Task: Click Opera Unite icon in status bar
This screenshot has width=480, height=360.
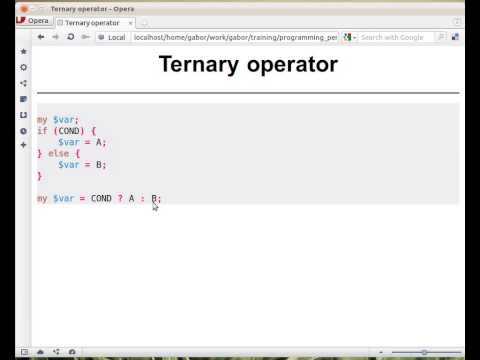Action: [x=56, y=352]
